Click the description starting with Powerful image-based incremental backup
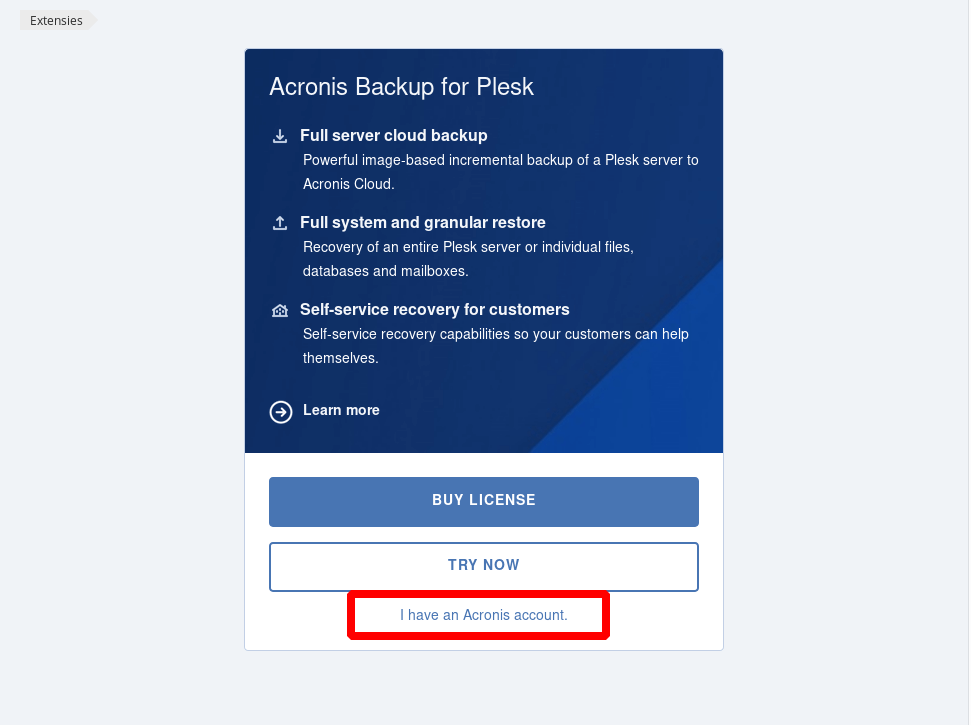Screen dimensions: 971x725 click(500, 160)
